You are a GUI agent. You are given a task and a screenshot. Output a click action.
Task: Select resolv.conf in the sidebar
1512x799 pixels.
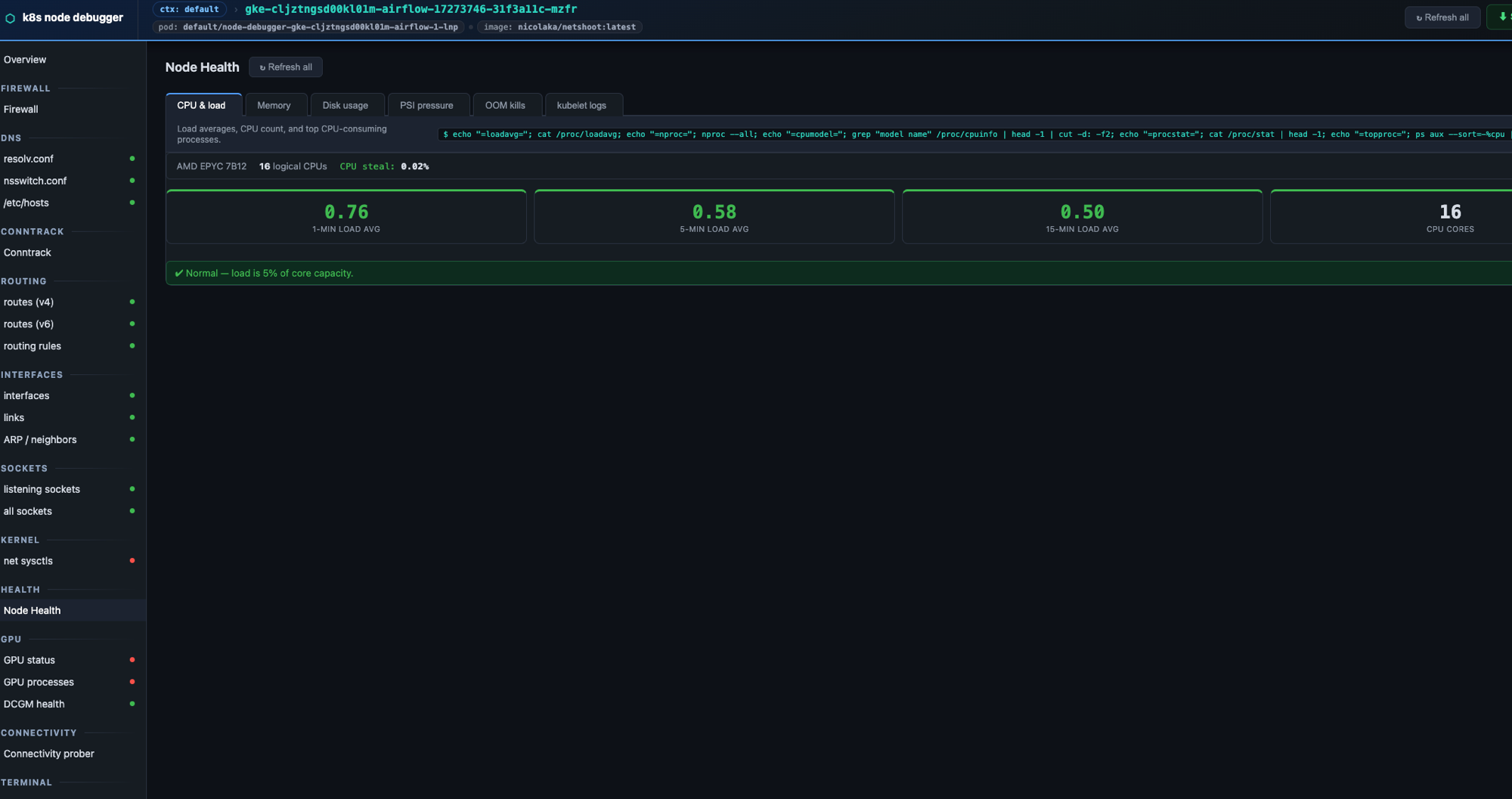(x=29, y=159)
